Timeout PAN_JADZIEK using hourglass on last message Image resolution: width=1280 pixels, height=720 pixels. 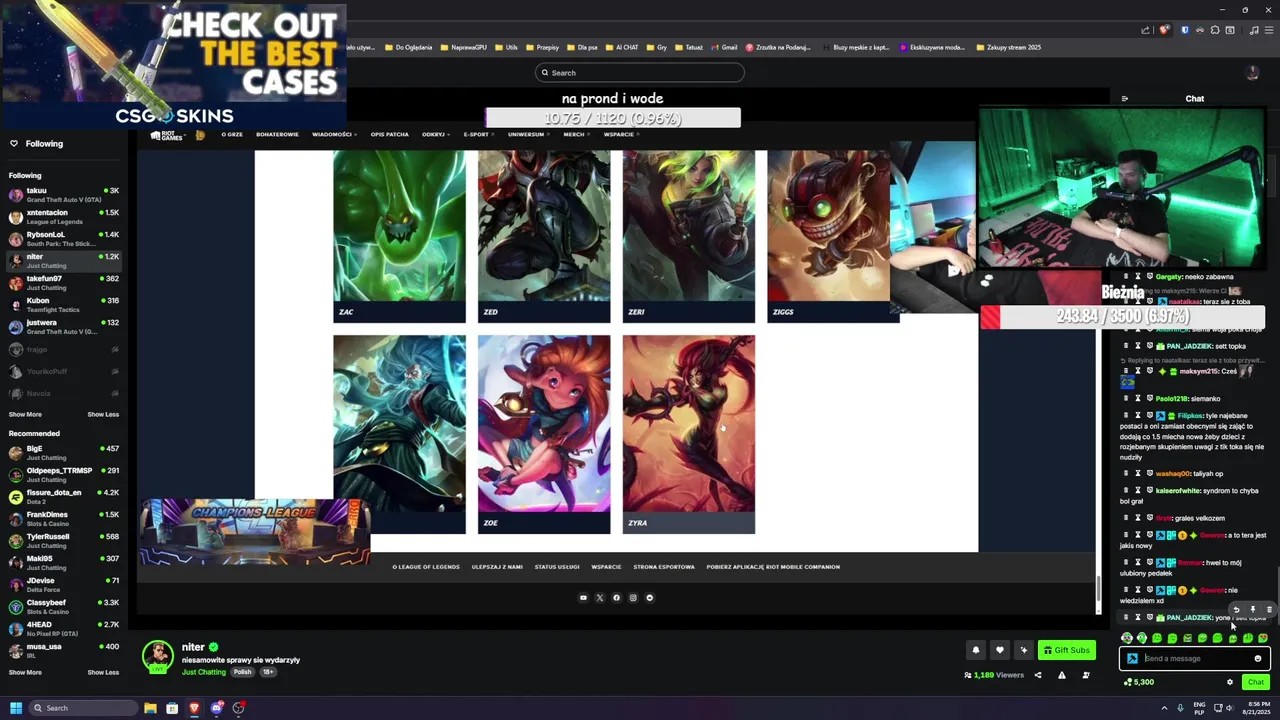click(1137, 617)
